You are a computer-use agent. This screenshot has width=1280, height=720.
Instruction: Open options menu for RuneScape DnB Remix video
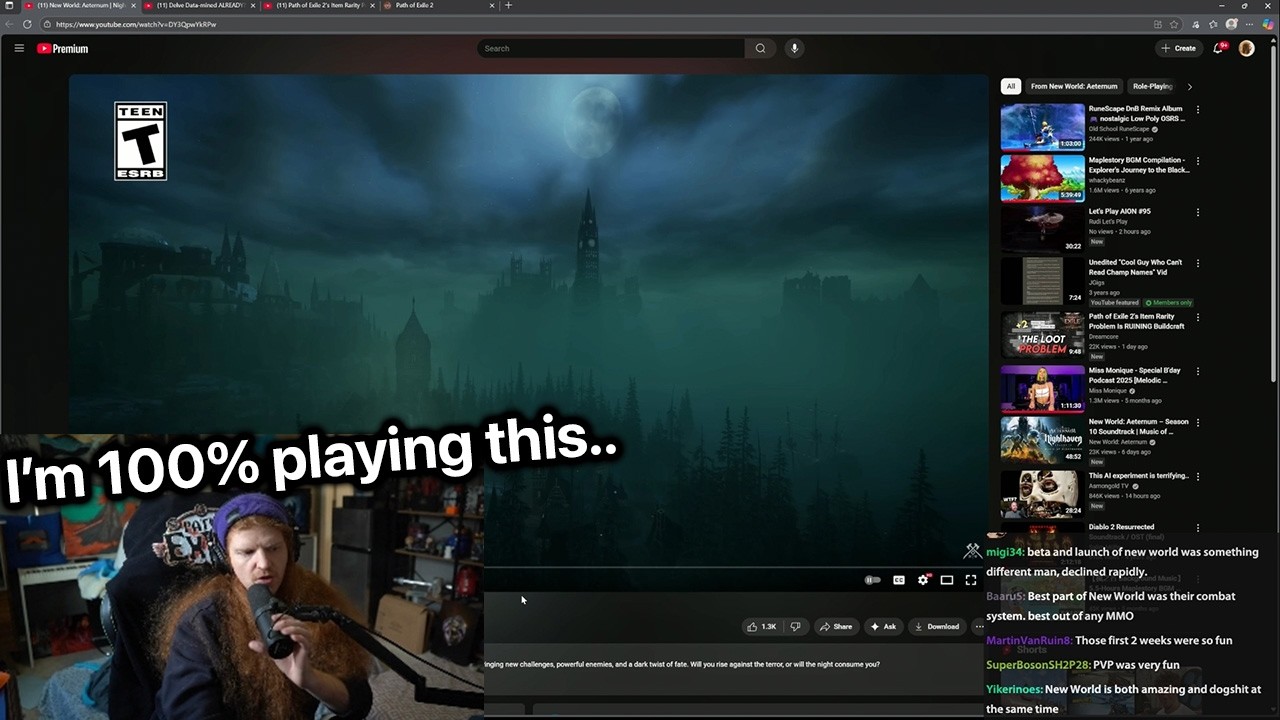click(1198, 109)
